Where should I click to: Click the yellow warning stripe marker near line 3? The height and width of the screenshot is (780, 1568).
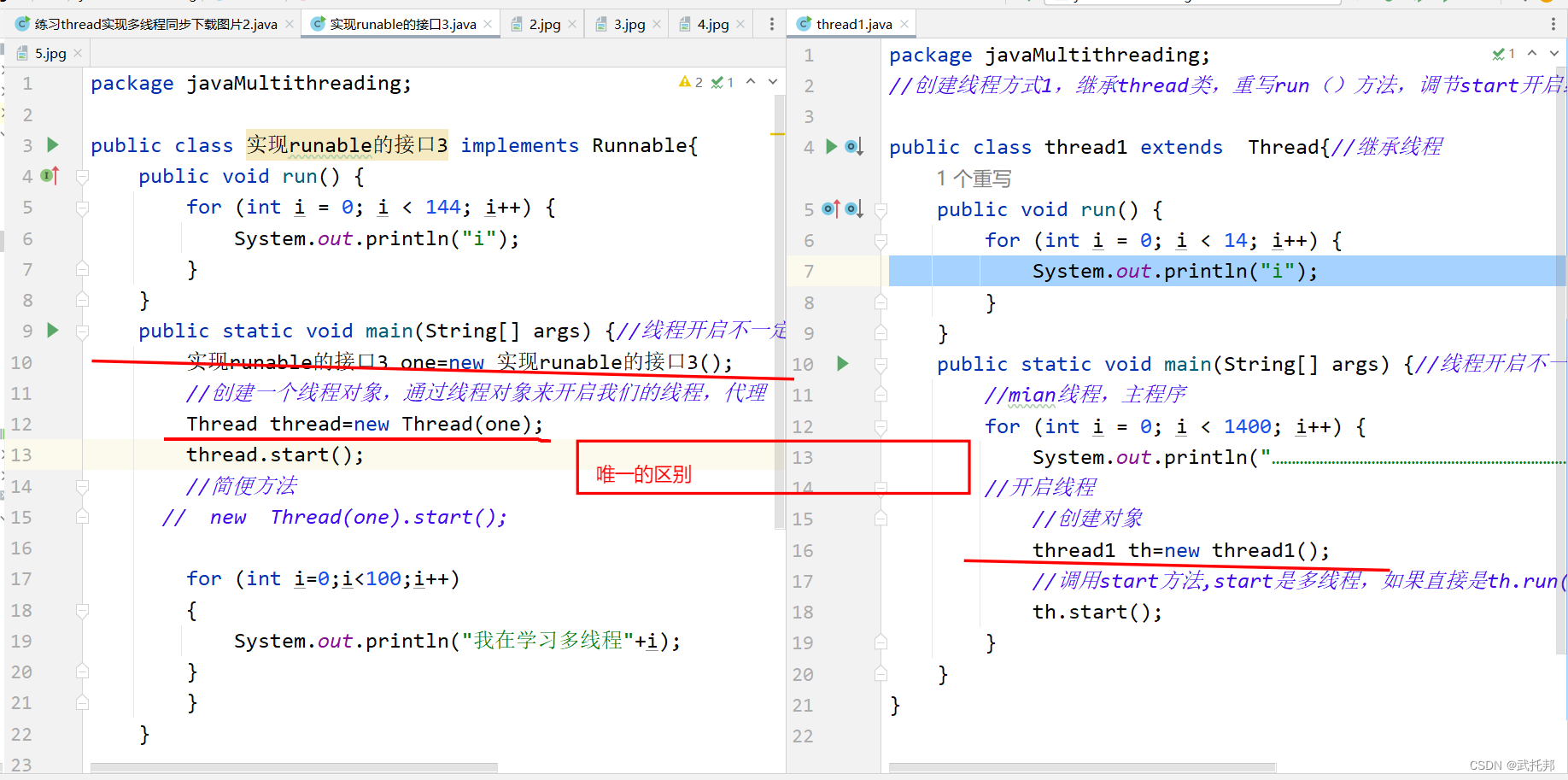(777, 134)
